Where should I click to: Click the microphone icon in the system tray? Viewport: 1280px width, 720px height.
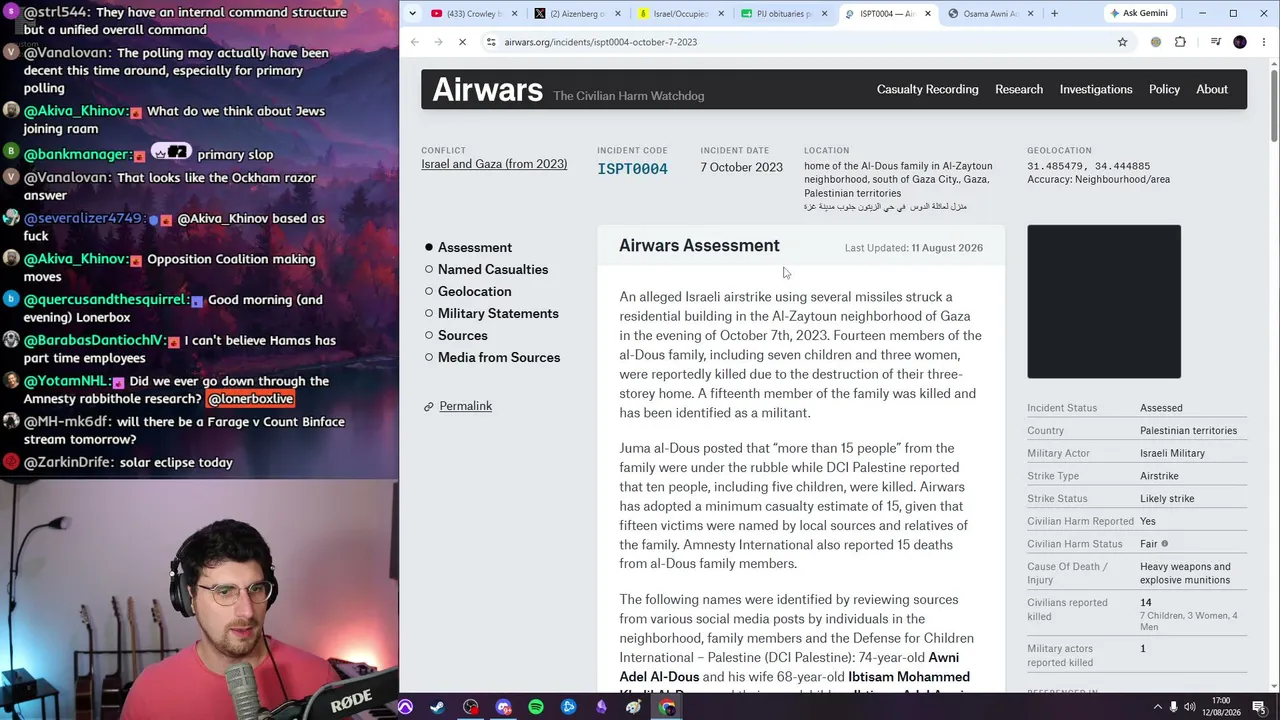[1173, 707]
